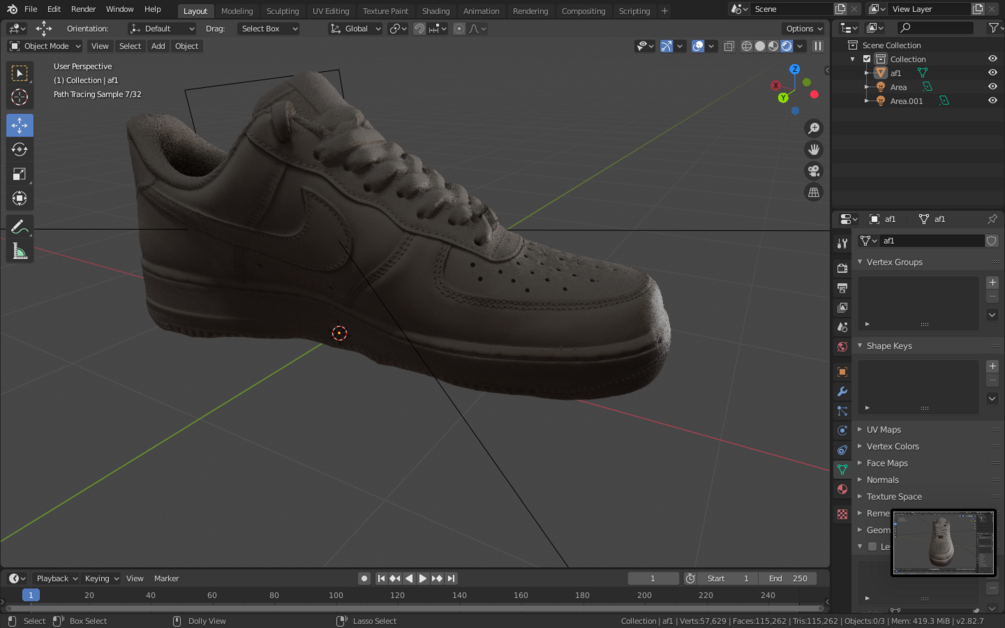Switch to material preview shading

tap(774, 46)
